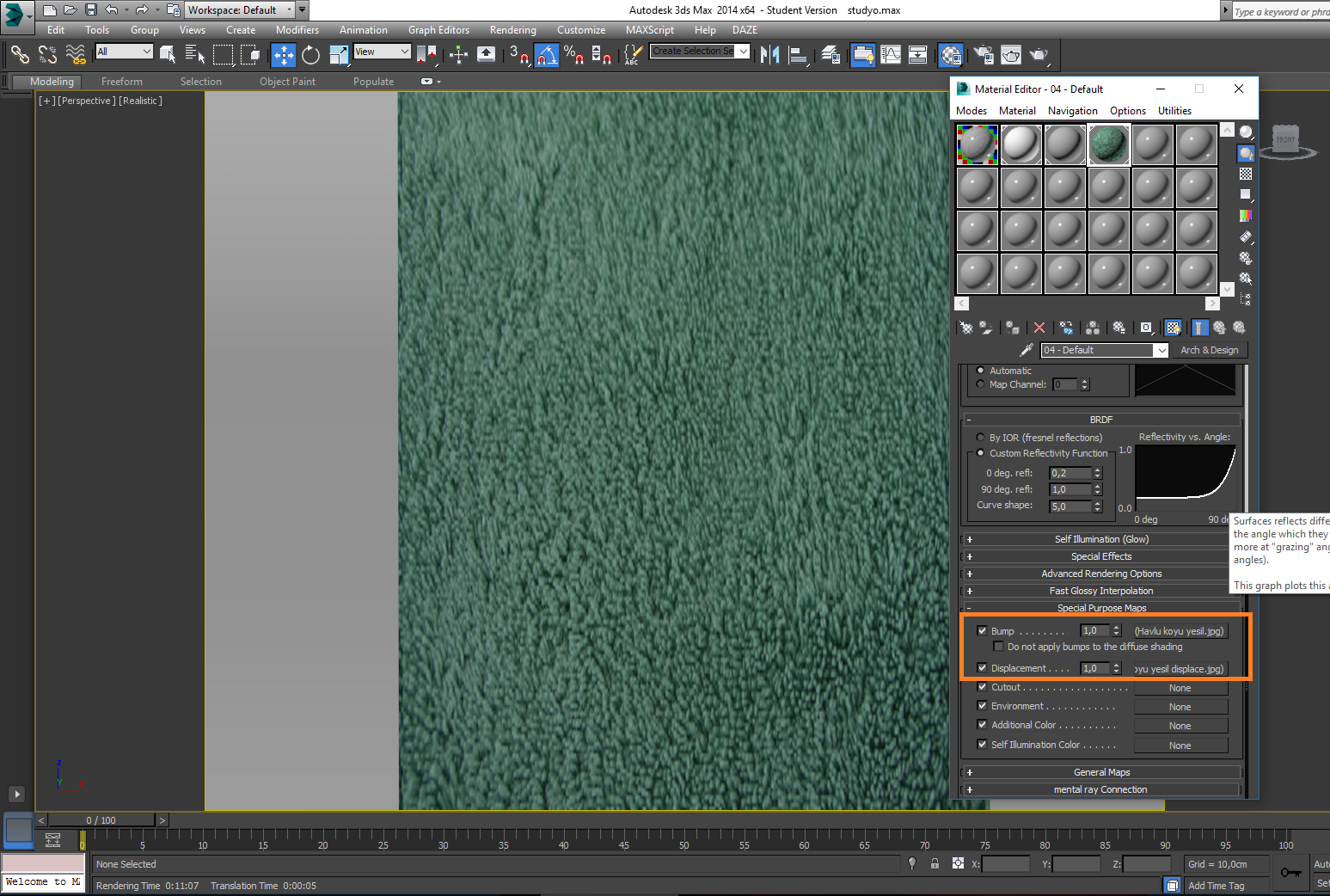Activate the Select and Rotate tool

tap(310, 54)
